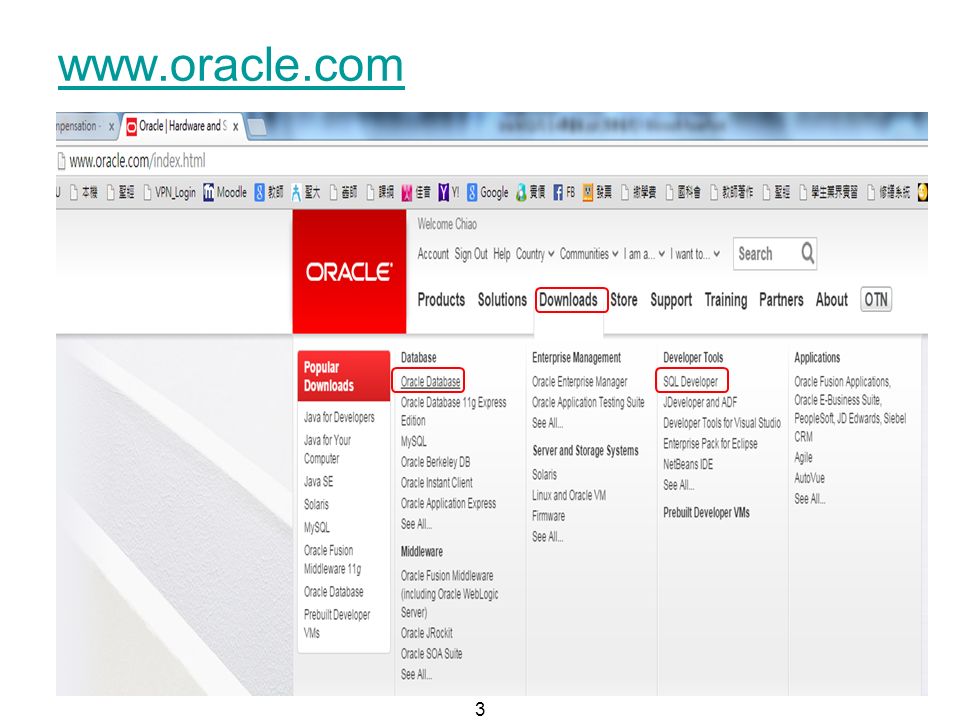Screen dimensions: 960x720
Task: Expand the 'I am a...' dropdown
Action: pyautogui.click(x=644, y=254)
